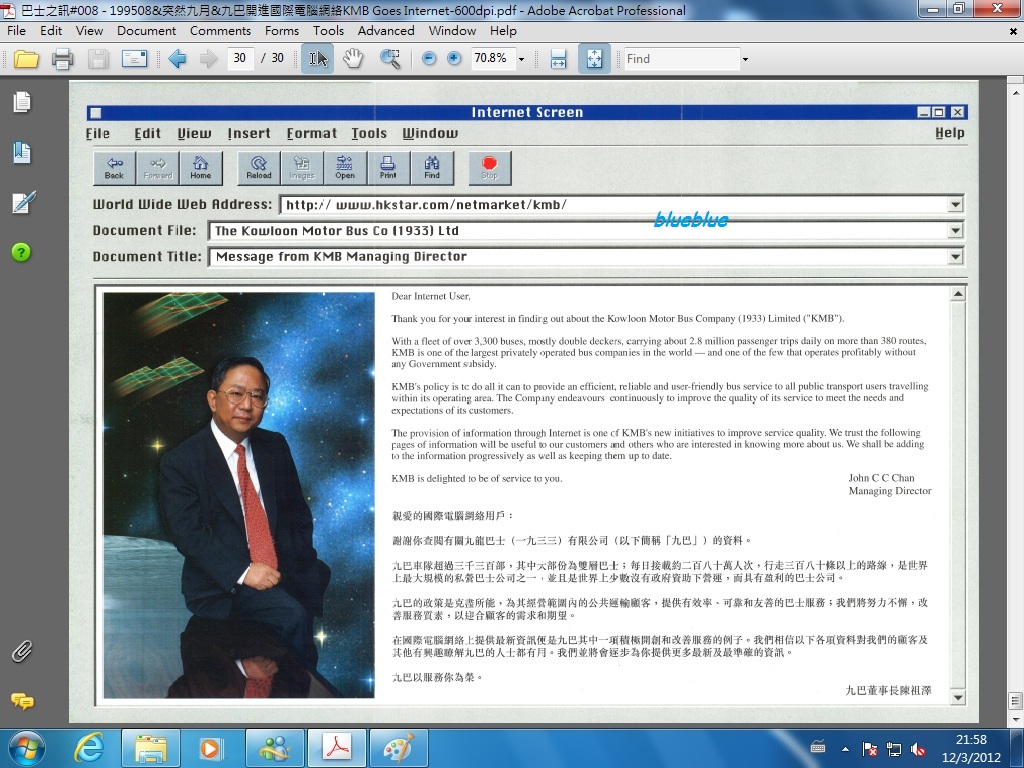Screen dimensions: 1024x768
Task: Open the Comments menu
Action: 220,31
